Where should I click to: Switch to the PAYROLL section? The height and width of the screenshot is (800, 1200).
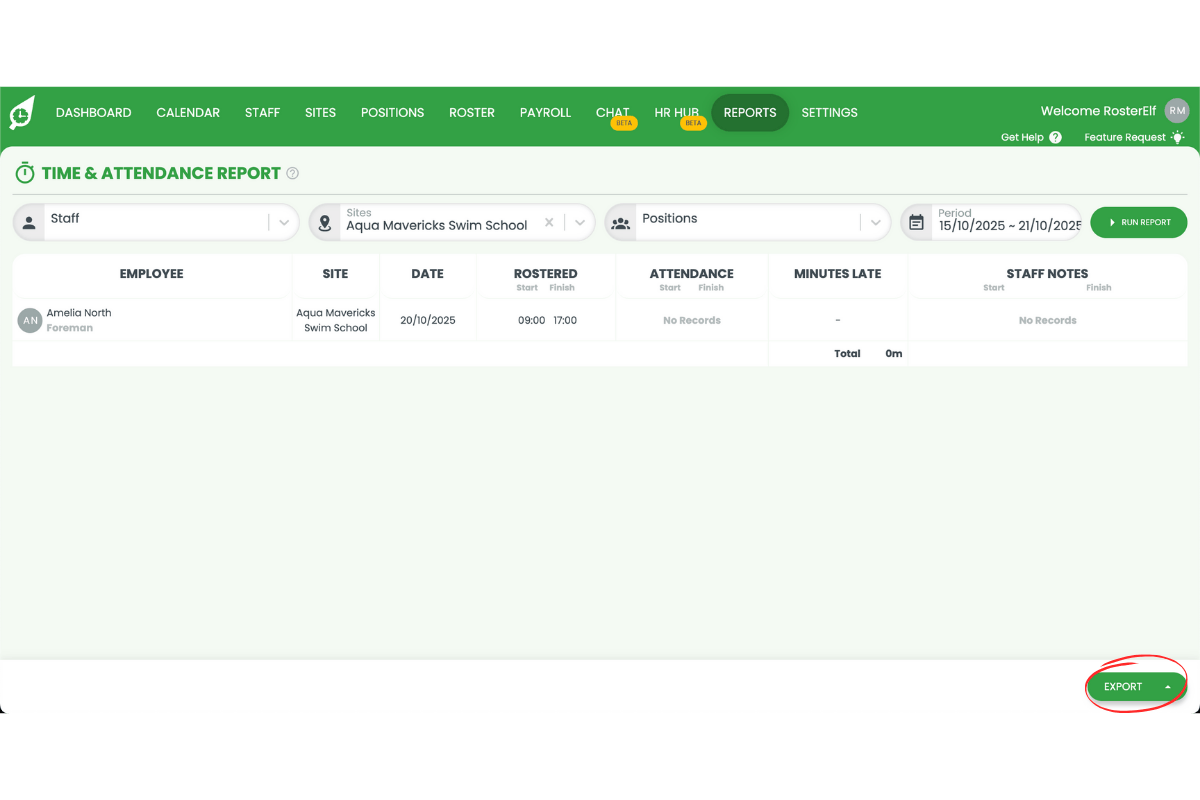pyautogui.click(x=545, y=112)
